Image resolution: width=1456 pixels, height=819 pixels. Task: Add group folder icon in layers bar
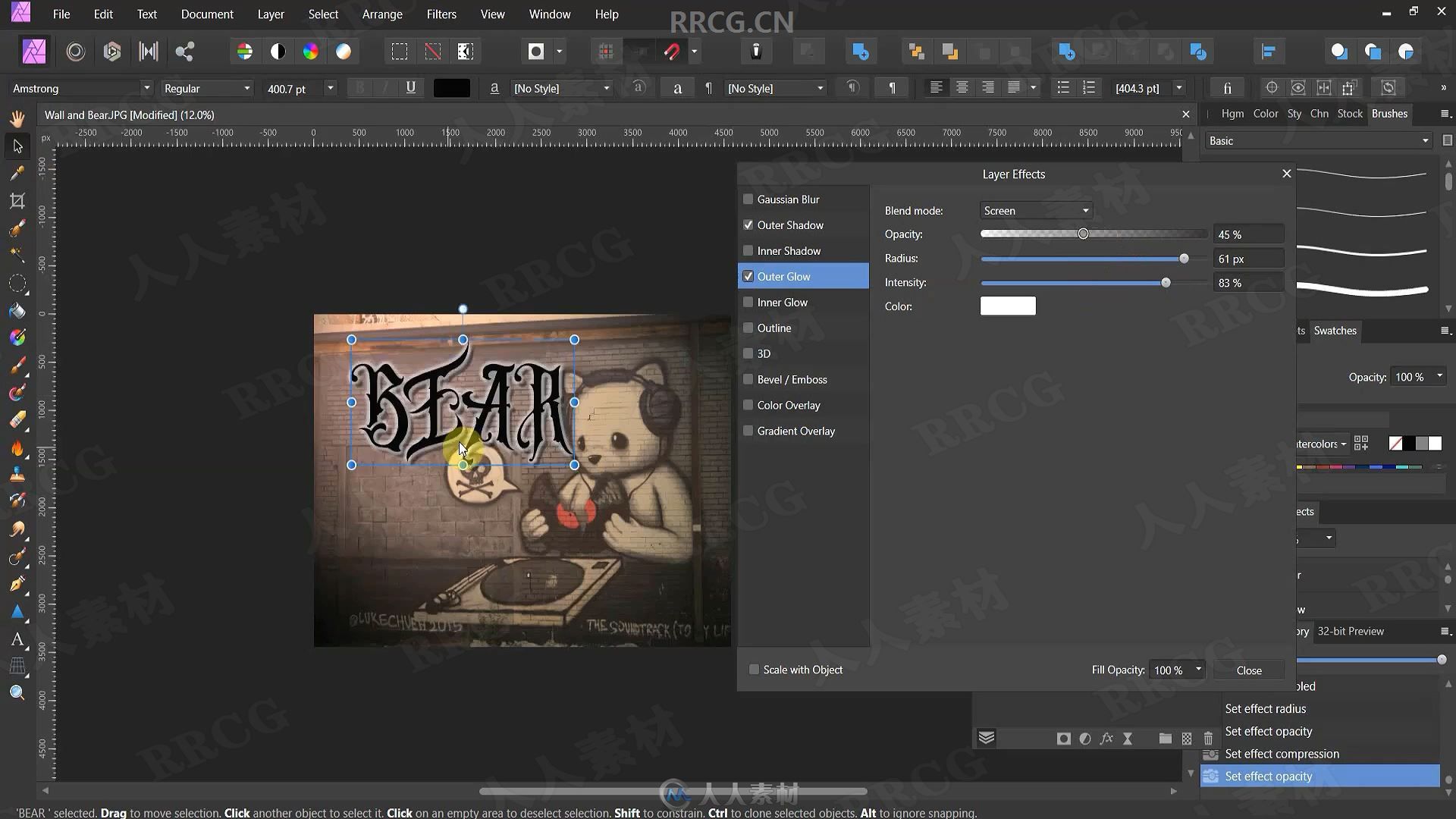click(1165, 739)
